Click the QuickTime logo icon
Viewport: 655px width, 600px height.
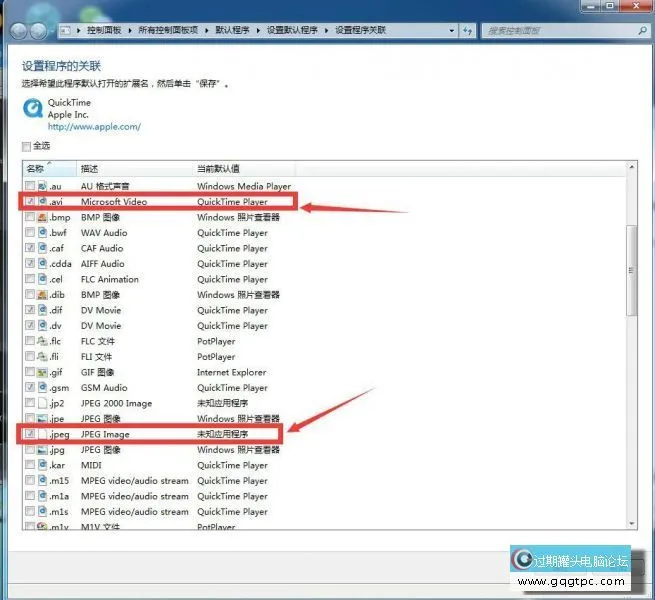coord(33,109)
